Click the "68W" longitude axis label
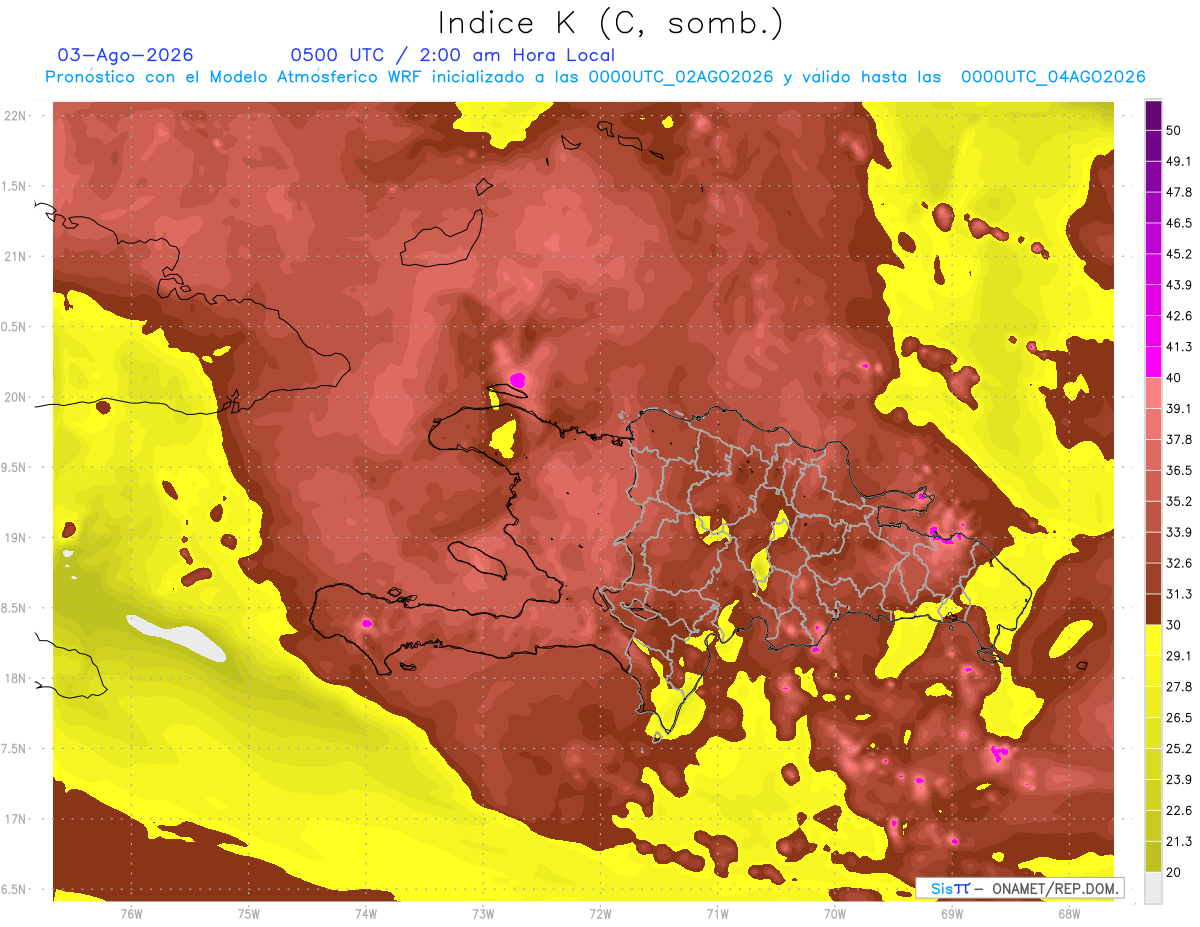The width and height of the screenshot is (1200, 927). 1069,914
